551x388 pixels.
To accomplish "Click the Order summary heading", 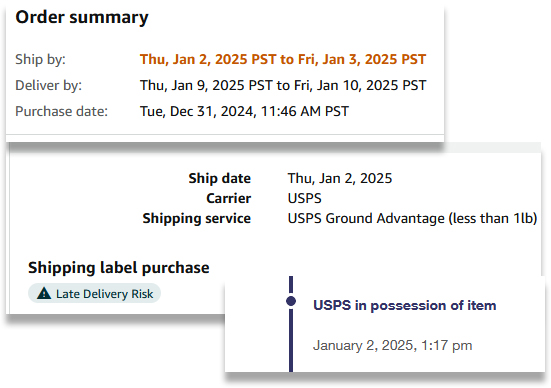I will pos(82,18).
